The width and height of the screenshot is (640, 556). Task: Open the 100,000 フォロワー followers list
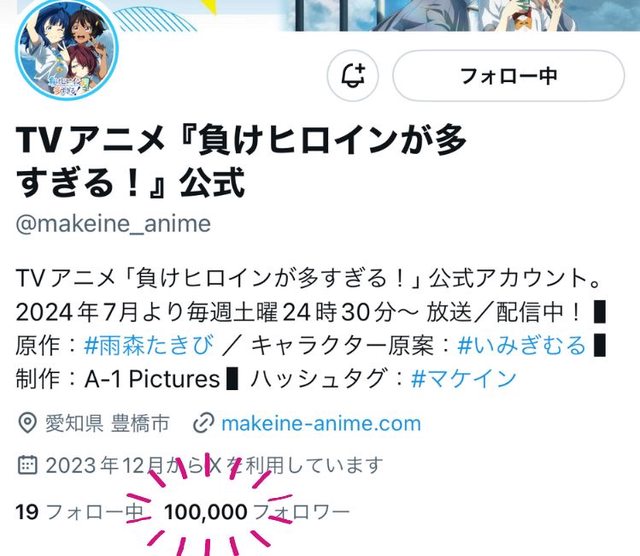(256, 512)
